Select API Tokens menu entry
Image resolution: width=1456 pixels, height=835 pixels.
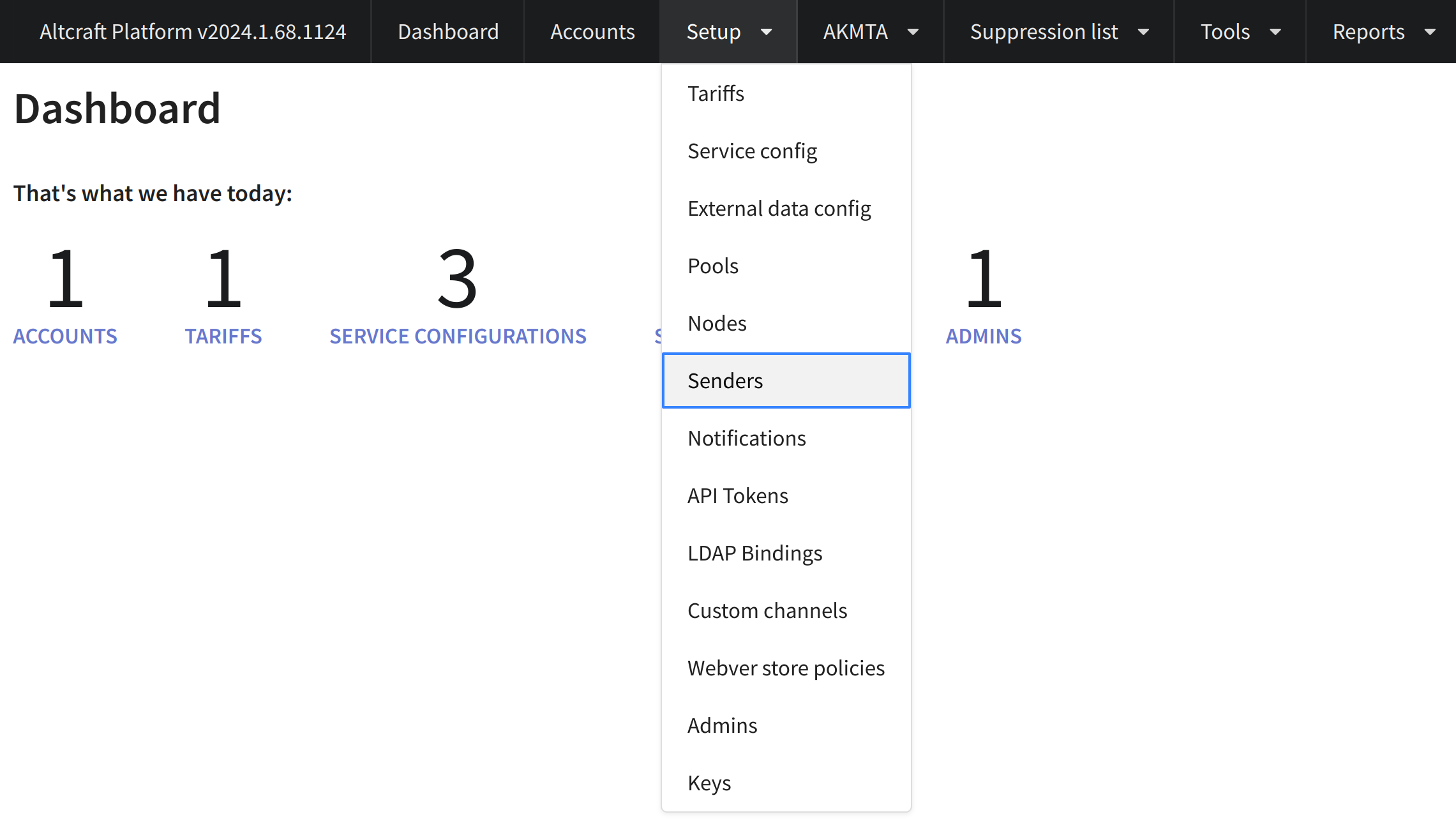786,495
